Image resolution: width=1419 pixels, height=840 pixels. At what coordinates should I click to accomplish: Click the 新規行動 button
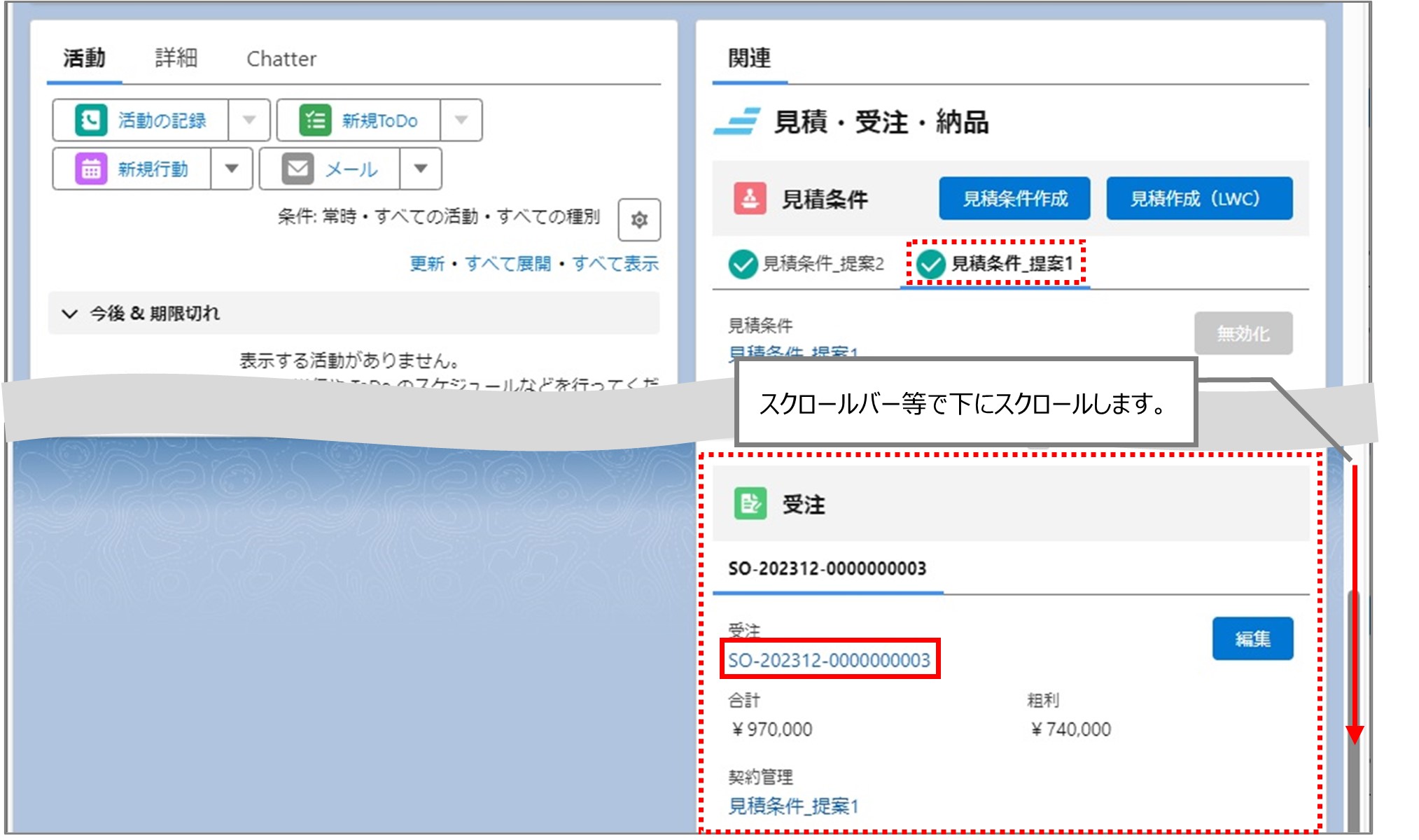[132, 169]
